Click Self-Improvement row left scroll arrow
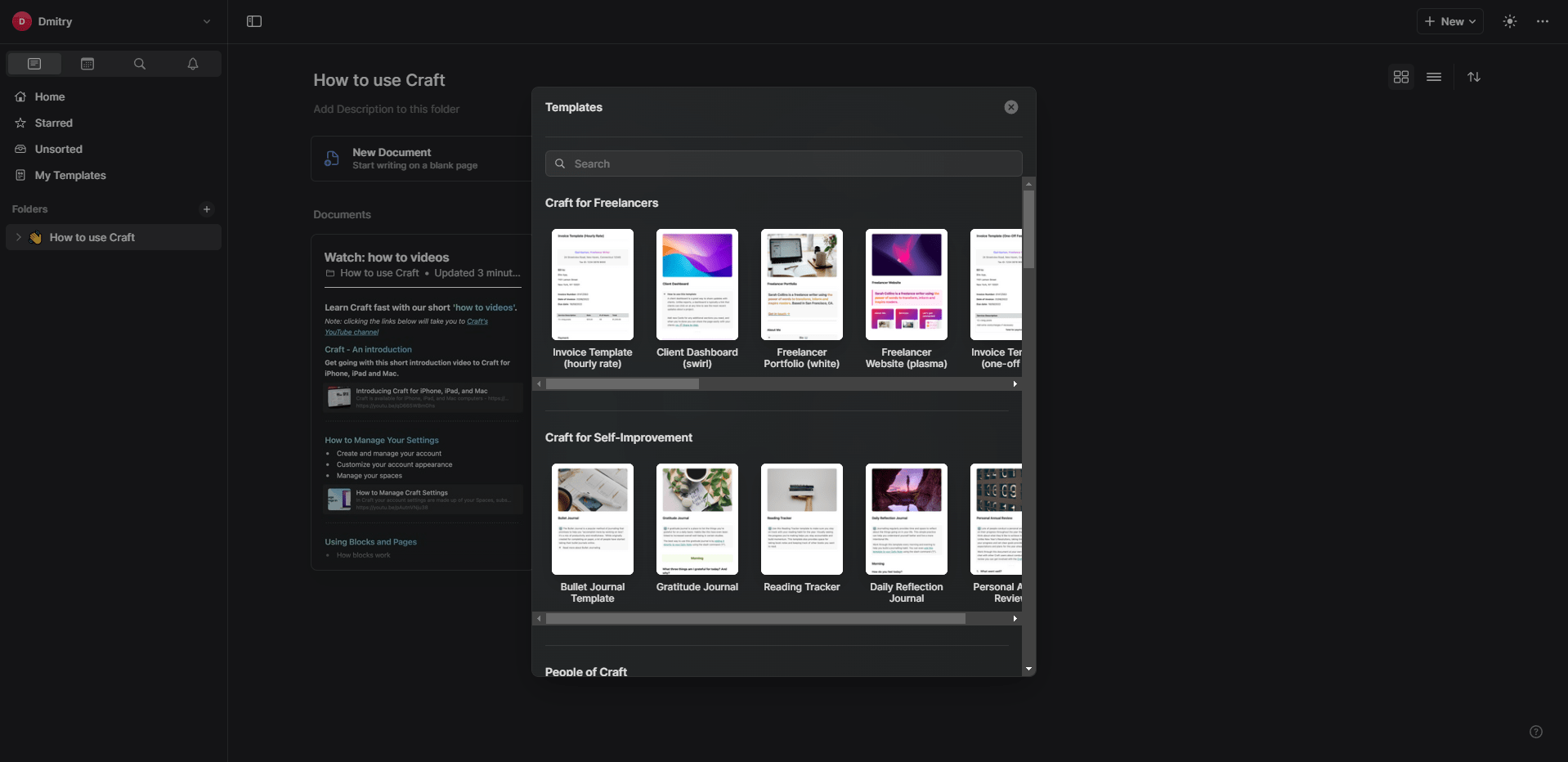This screenshot has height=762, width=1568. (539, 619)
